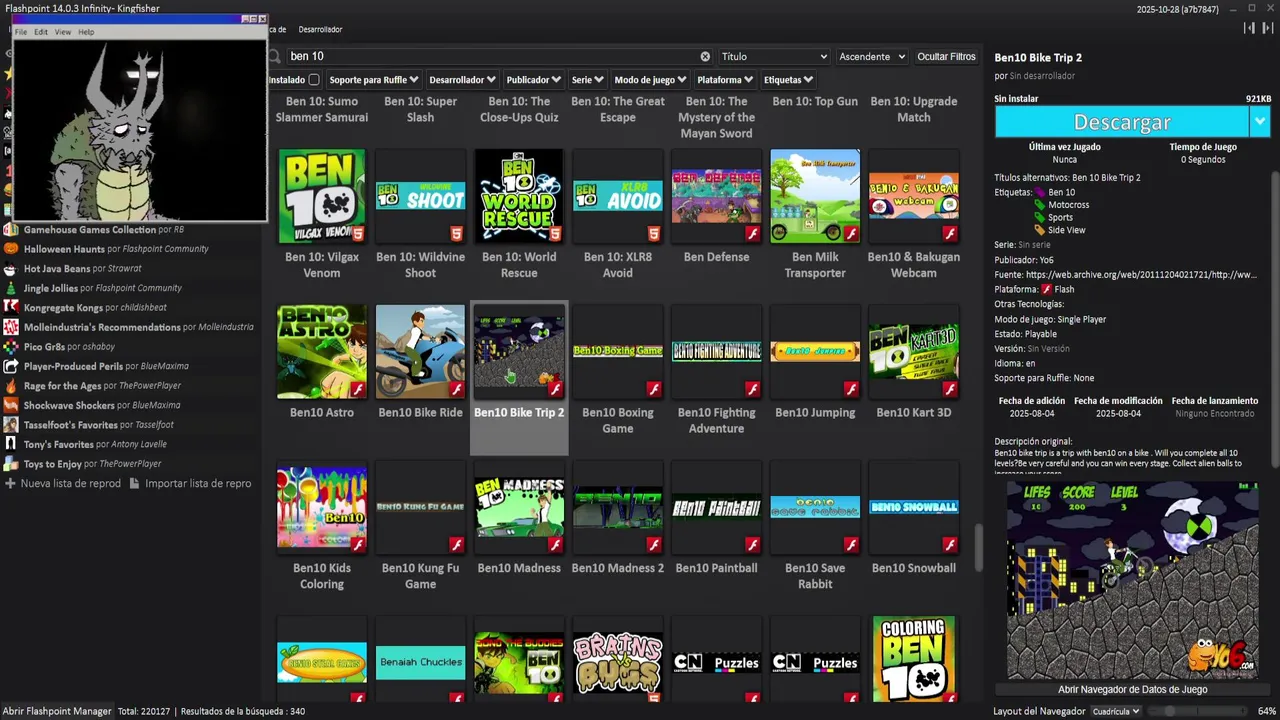Change the Ascendente sort order dropdown

[872, 57]
